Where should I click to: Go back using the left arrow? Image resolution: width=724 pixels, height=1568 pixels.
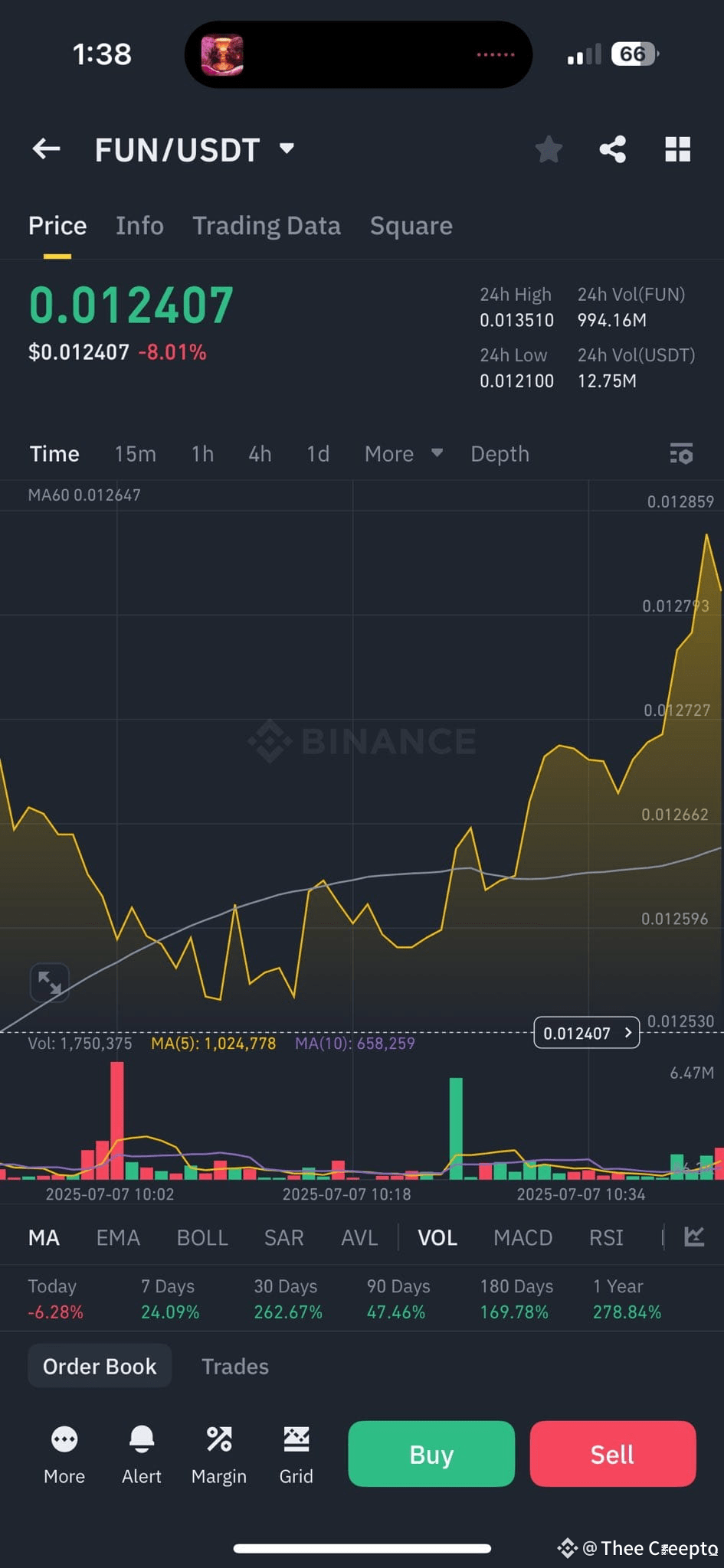click(x=47, y=149)
